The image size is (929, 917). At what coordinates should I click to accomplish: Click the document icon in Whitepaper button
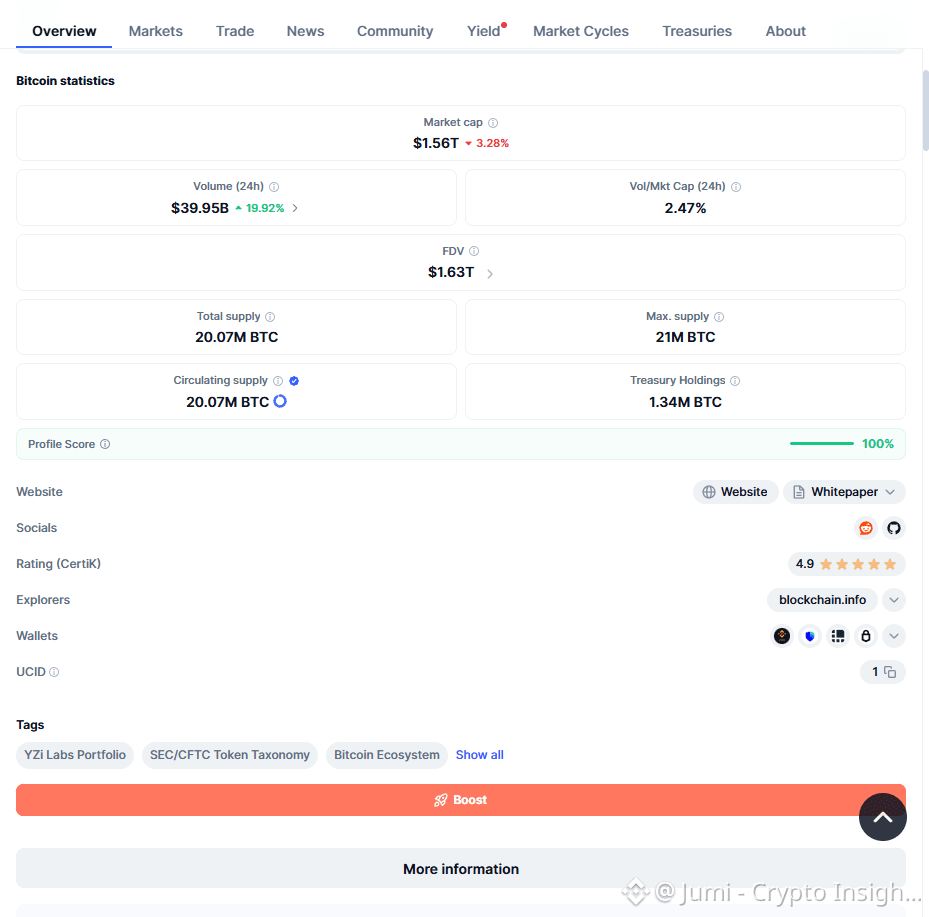(x=799, y=492)
